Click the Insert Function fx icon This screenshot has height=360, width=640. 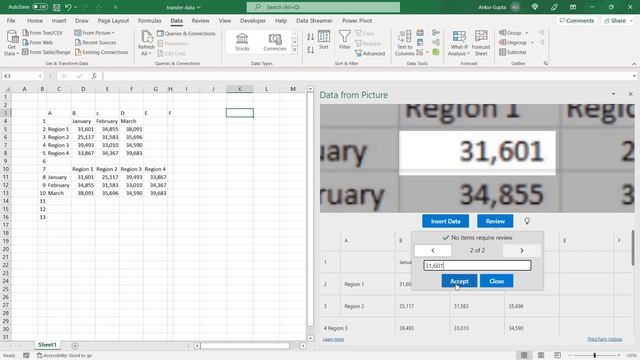[94, 76]
